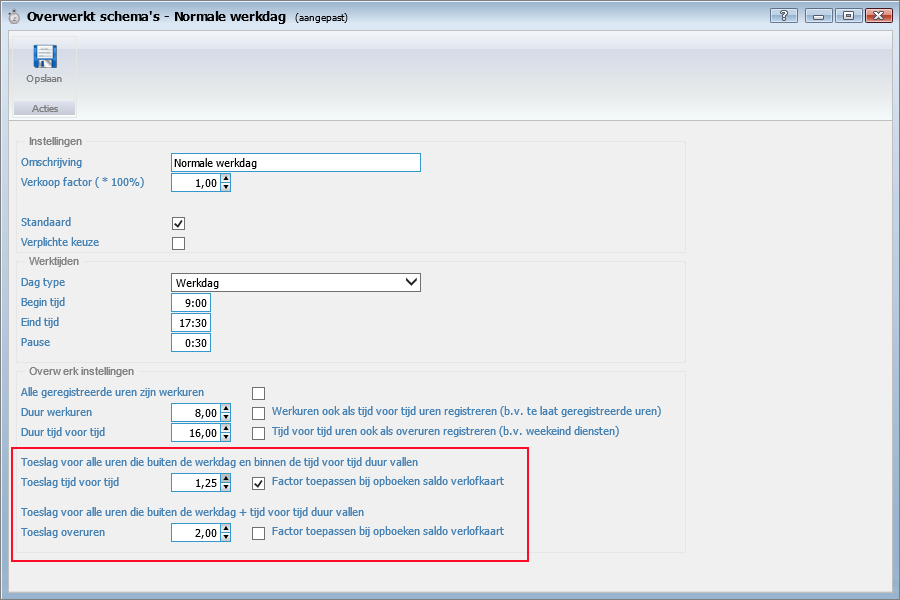
Task: Check Alle geregistreerde uren zijn werkuren
Action: click(259, 393)
